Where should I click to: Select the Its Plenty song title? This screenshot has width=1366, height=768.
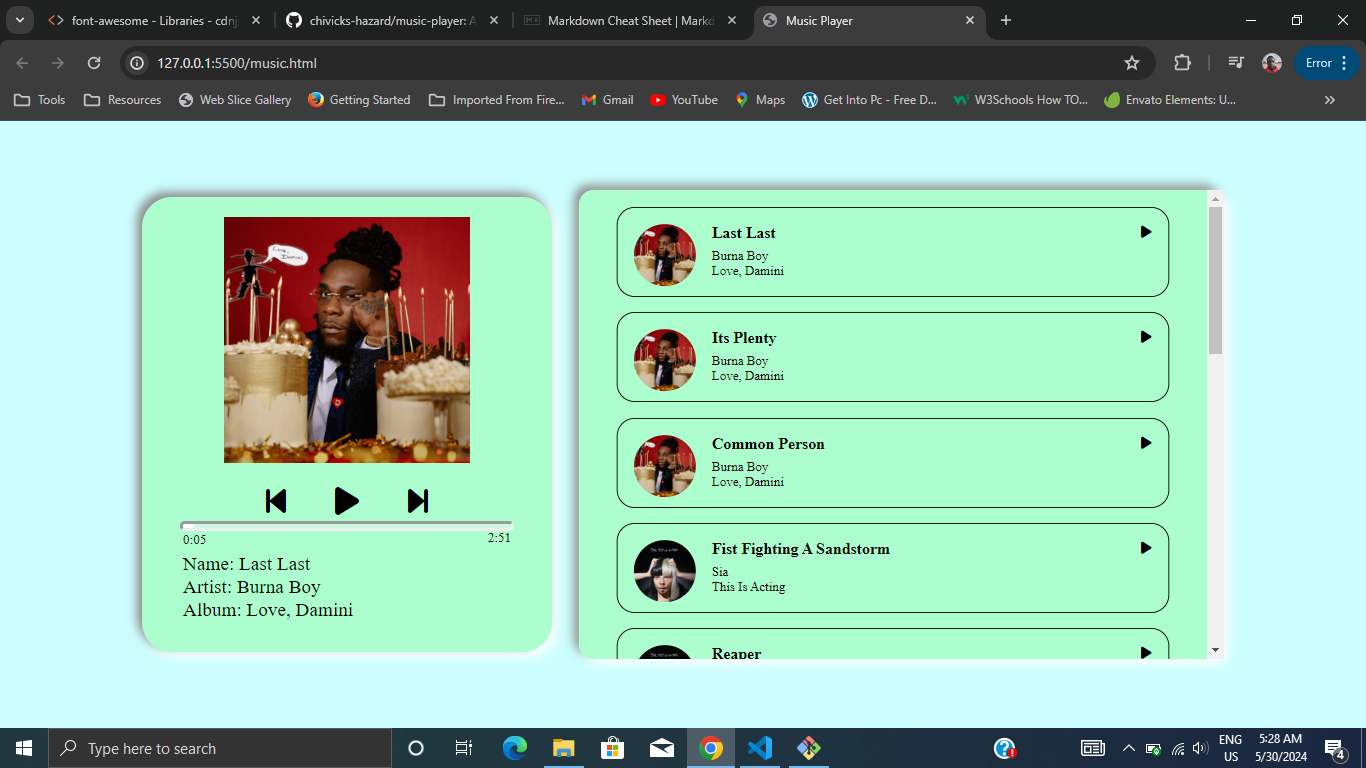click(744, 338)
